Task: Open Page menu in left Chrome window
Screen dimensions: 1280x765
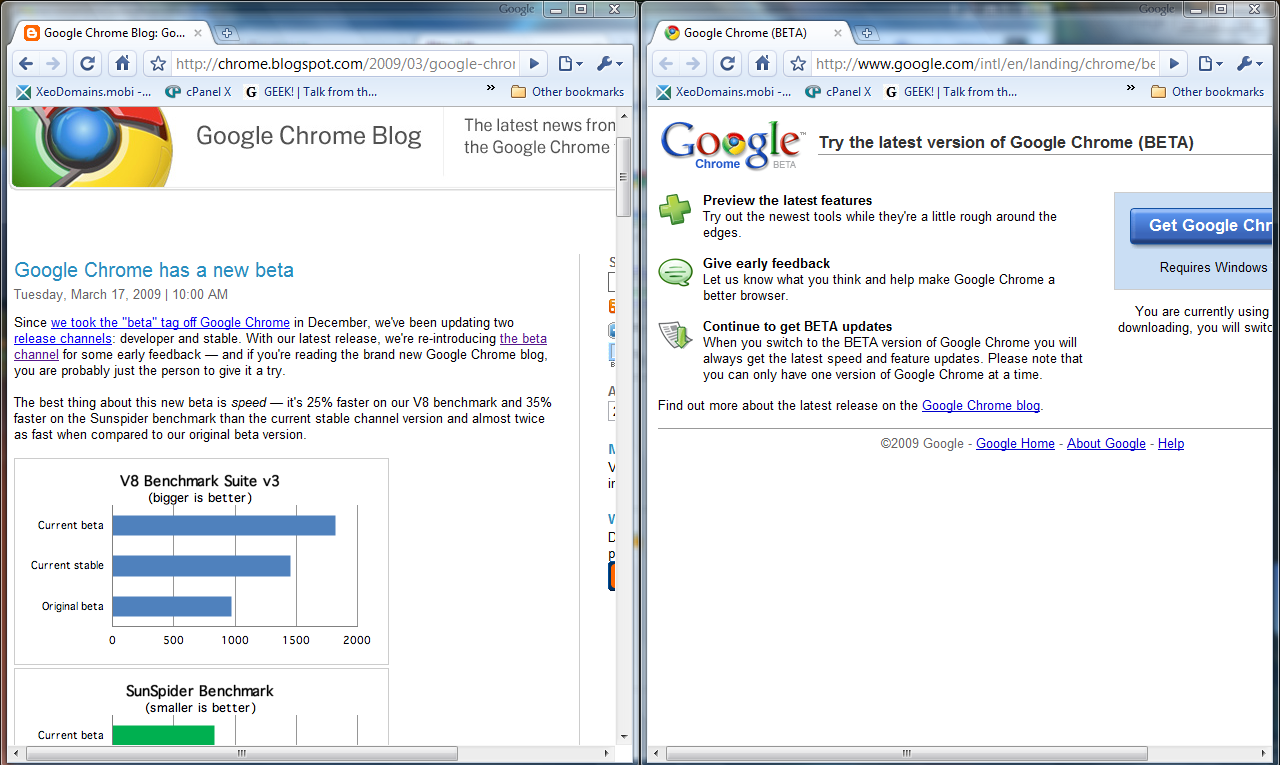Action: (569, 64)
